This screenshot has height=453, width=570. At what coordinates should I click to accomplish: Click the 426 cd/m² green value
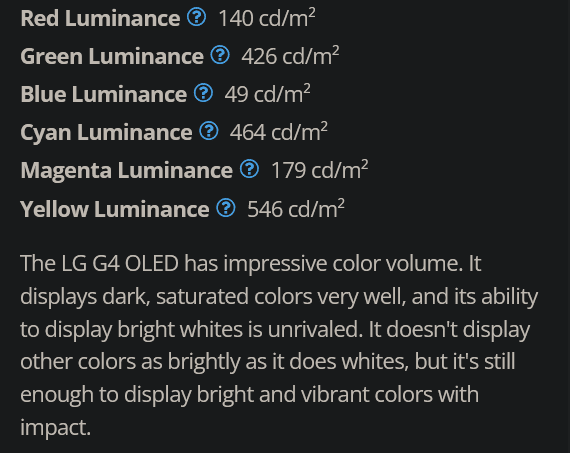pos(290,56)
